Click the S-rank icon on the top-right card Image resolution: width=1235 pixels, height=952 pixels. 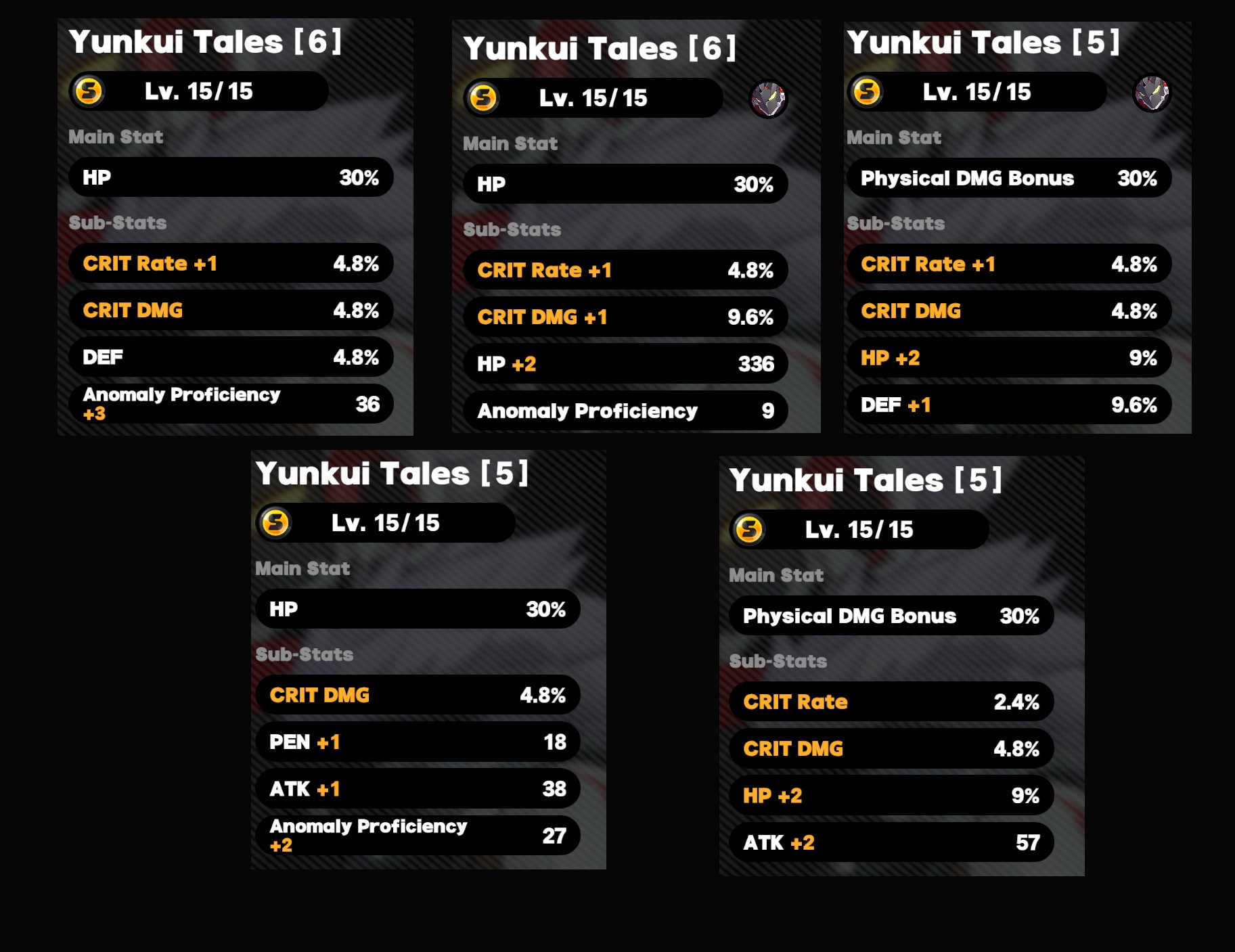(x=867, y=91)
